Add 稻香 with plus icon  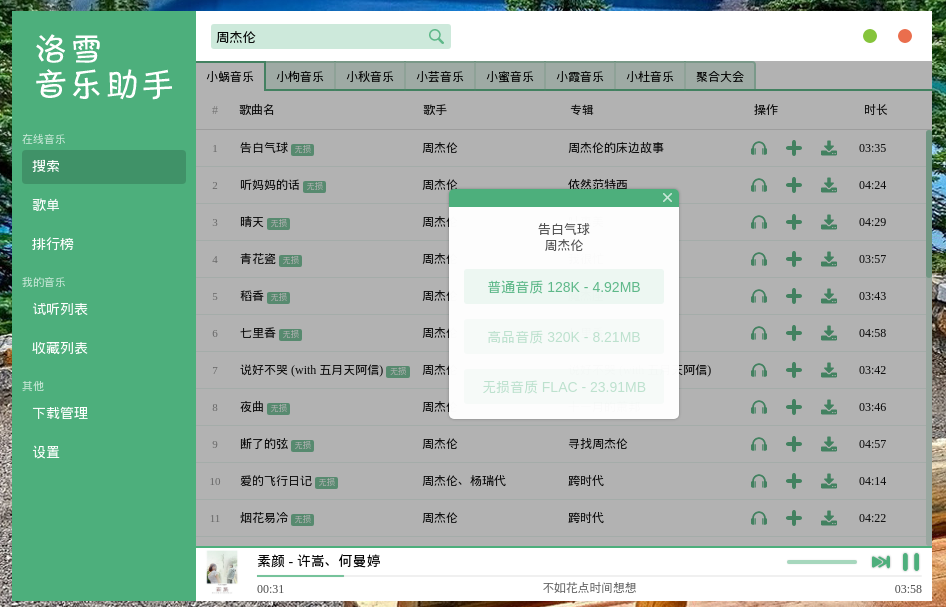pos(794,296)
